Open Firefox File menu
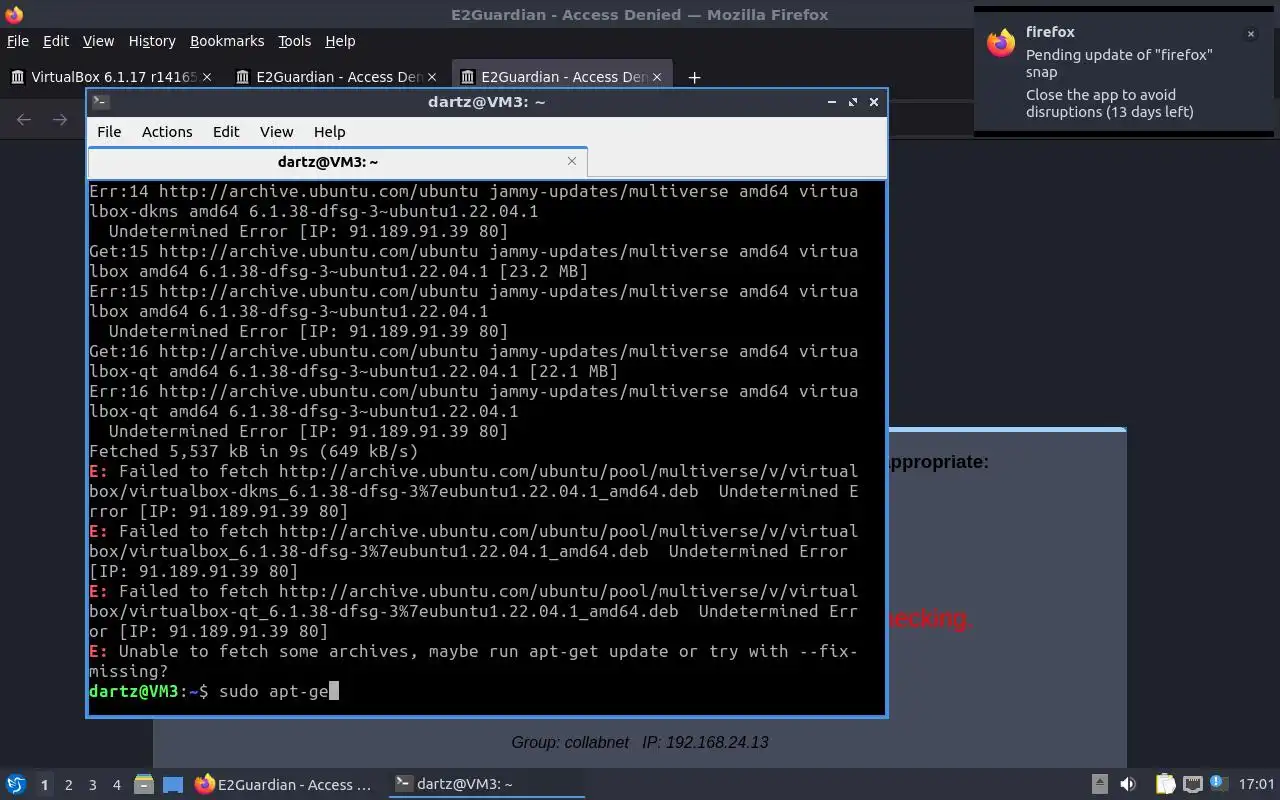The image size is (1280, 800). click(18, 41)
